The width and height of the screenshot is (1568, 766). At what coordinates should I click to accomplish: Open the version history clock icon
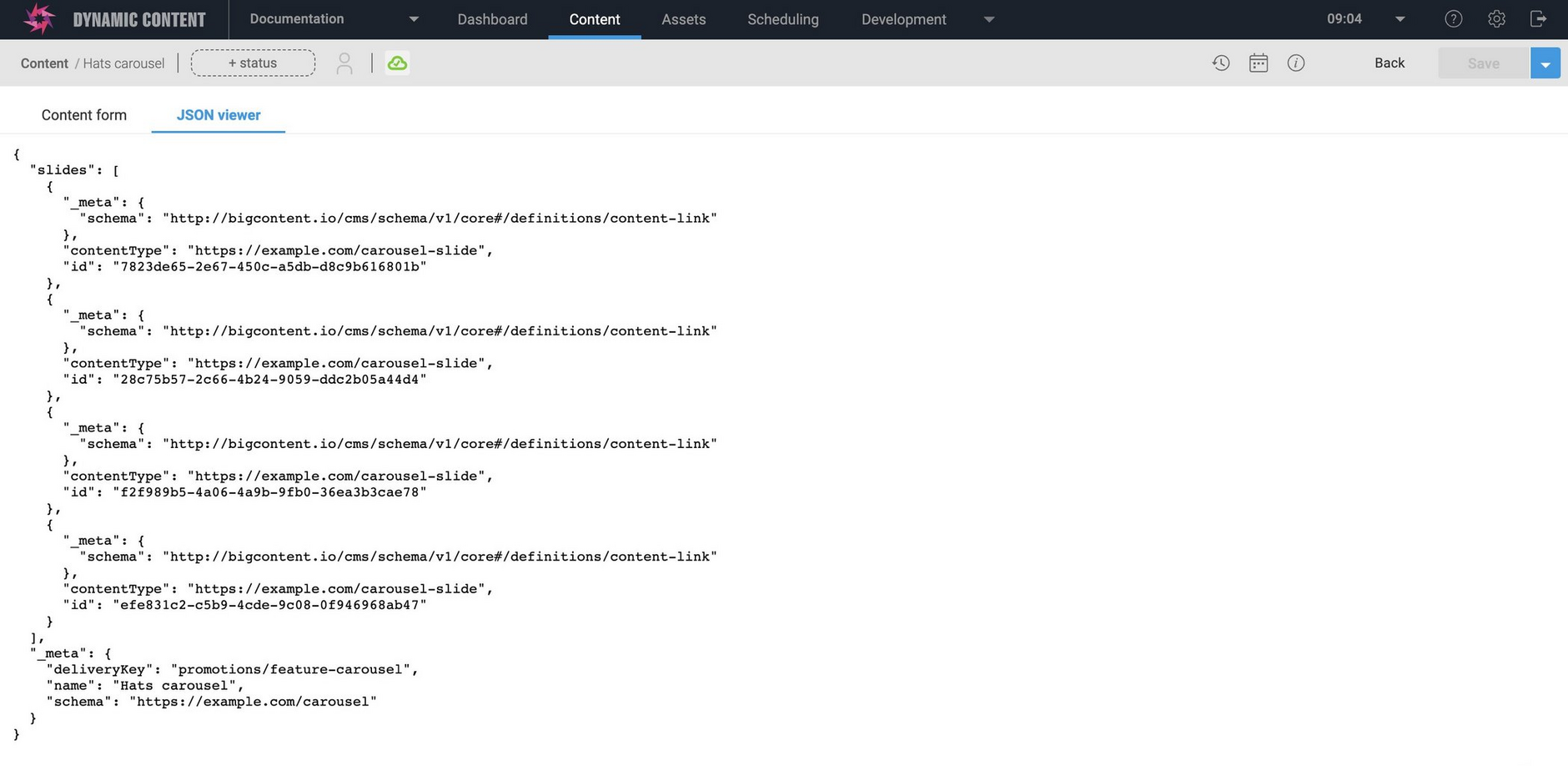[x=1221, y=63]
